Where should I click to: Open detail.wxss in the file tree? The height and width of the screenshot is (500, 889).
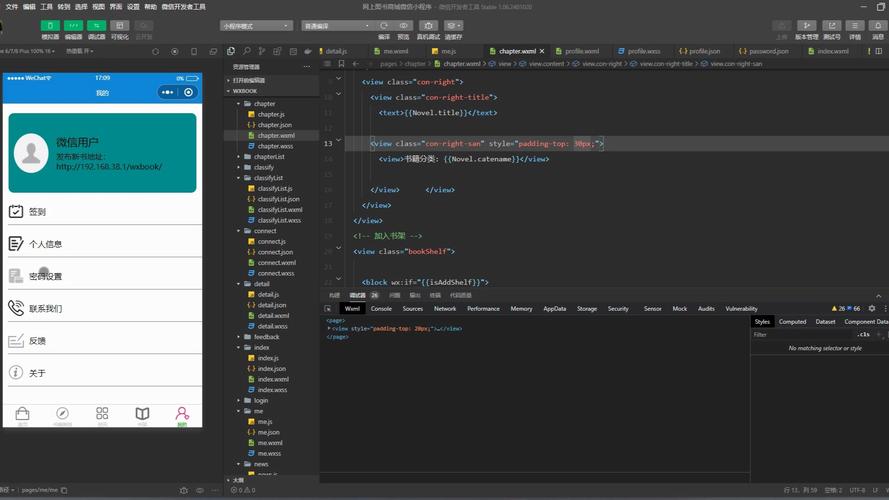(x=273, y=326)
